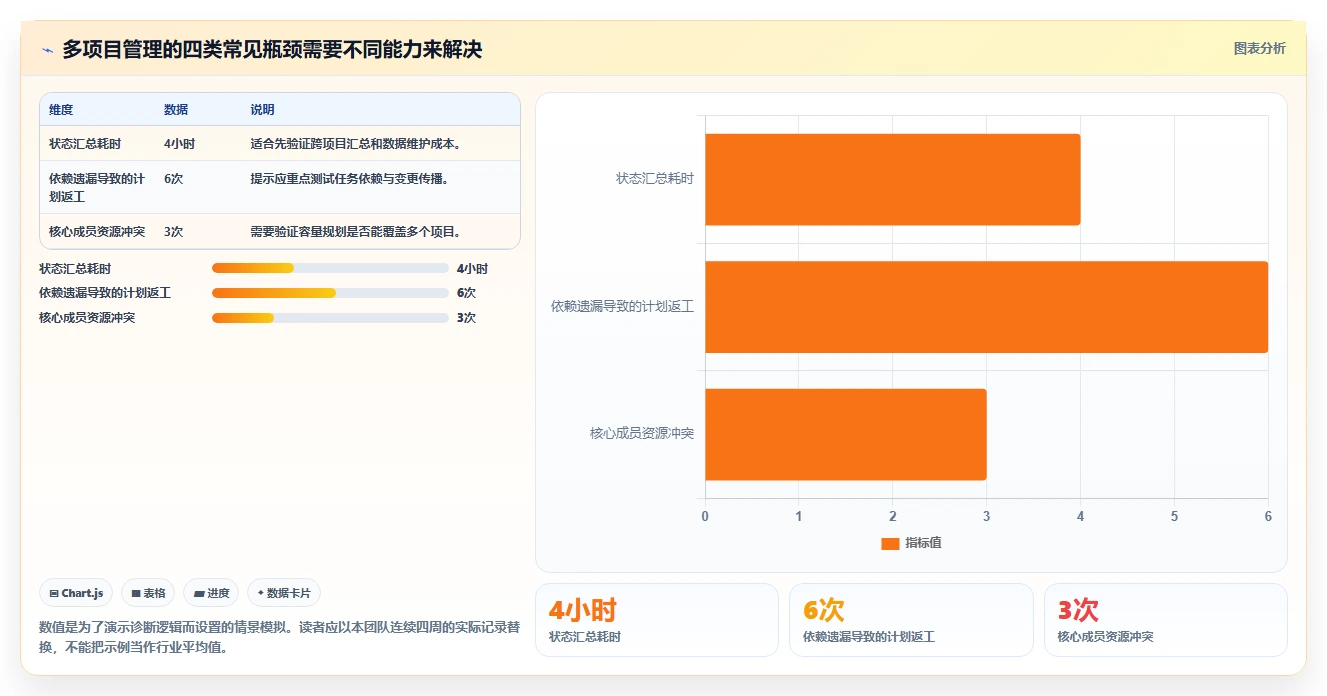The image size is (1327, 696).
Task: Click the 说明 table column header
Action: pyautogui.click(x=262, y=110)
